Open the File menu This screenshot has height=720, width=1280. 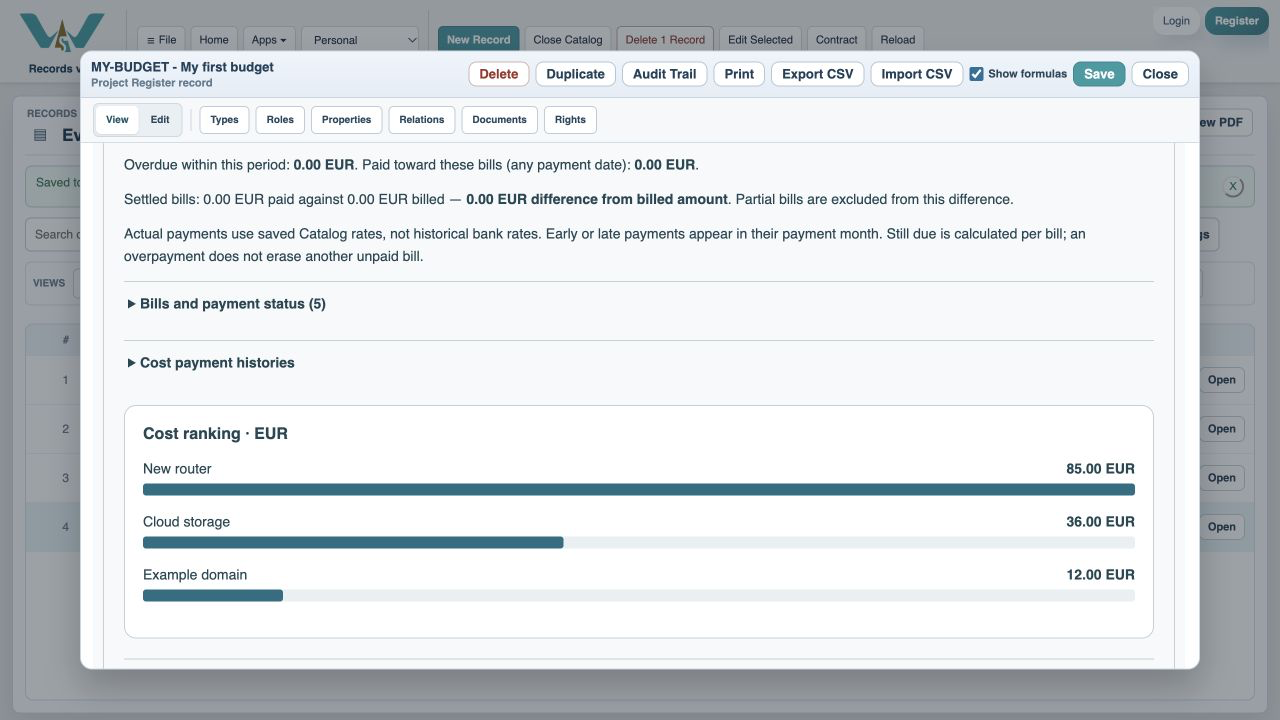tap(161, 40)
